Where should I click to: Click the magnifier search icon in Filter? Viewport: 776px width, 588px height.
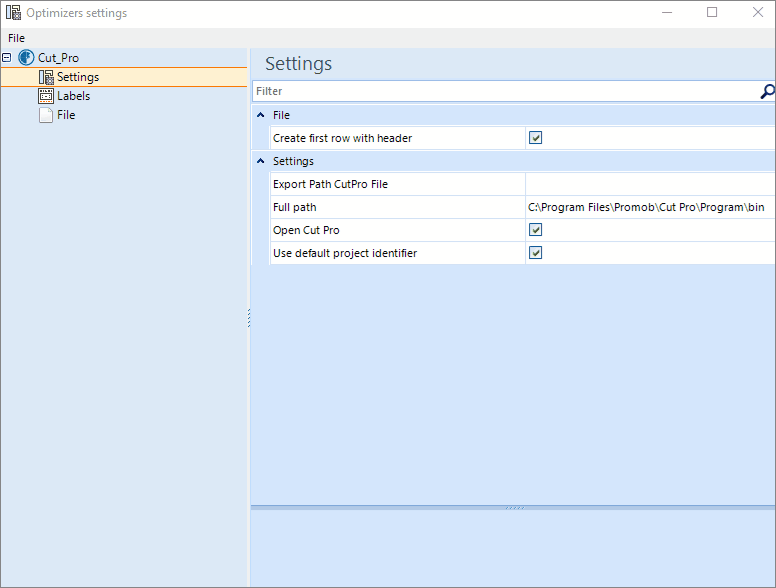[x=767, y=91]
